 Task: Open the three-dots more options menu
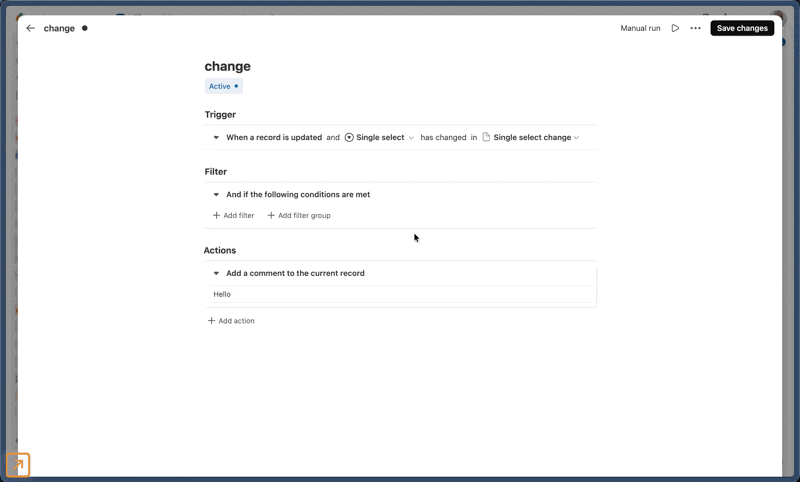click(x=695, y=28)
